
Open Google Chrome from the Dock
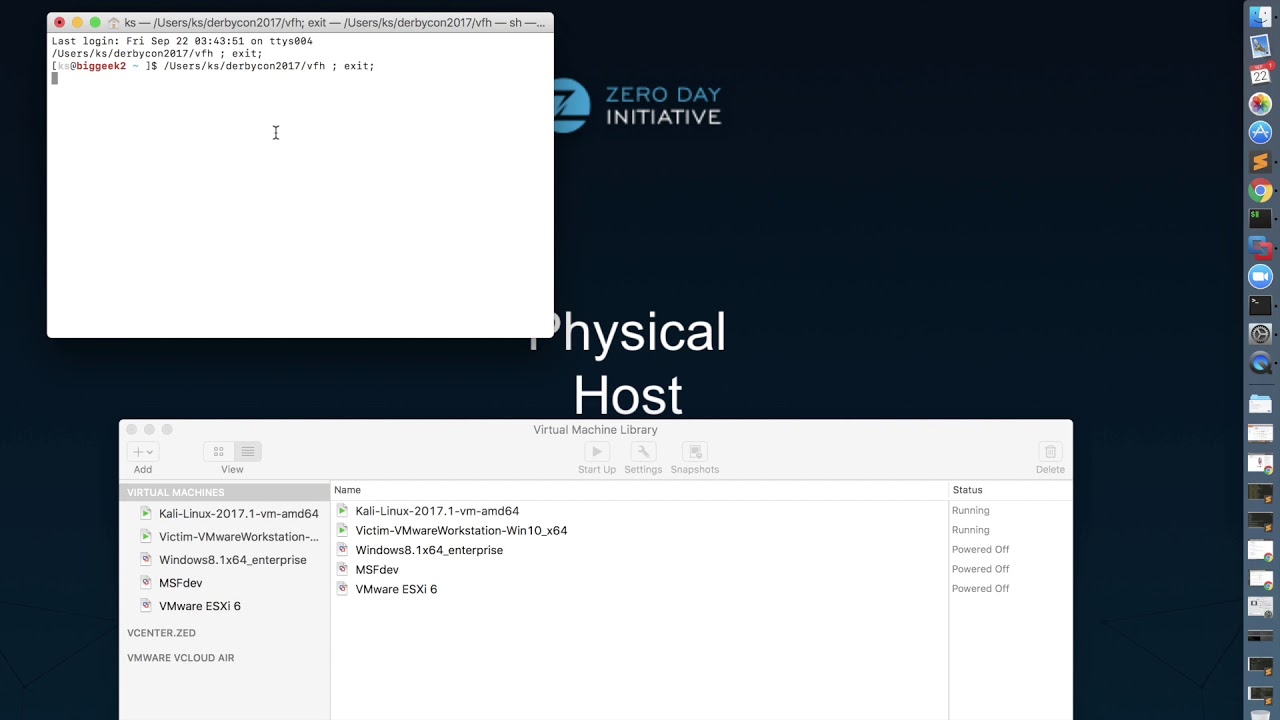(x=1260, y=190)
